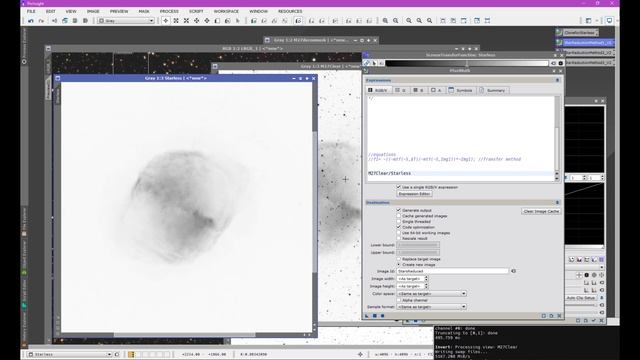
Task: Enable Use 64-bit working images
Action: click(x=399, y=233)
